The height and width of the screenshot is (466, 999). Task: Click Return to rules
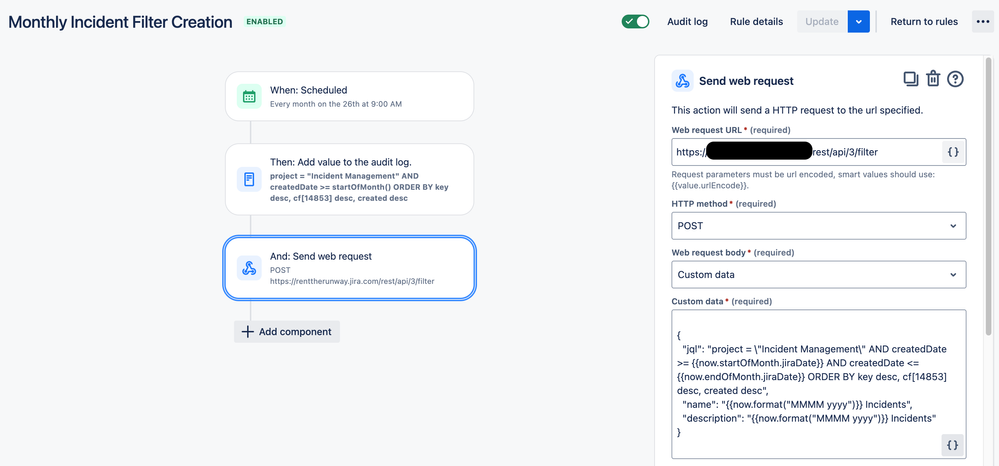[x=924, y=22]
